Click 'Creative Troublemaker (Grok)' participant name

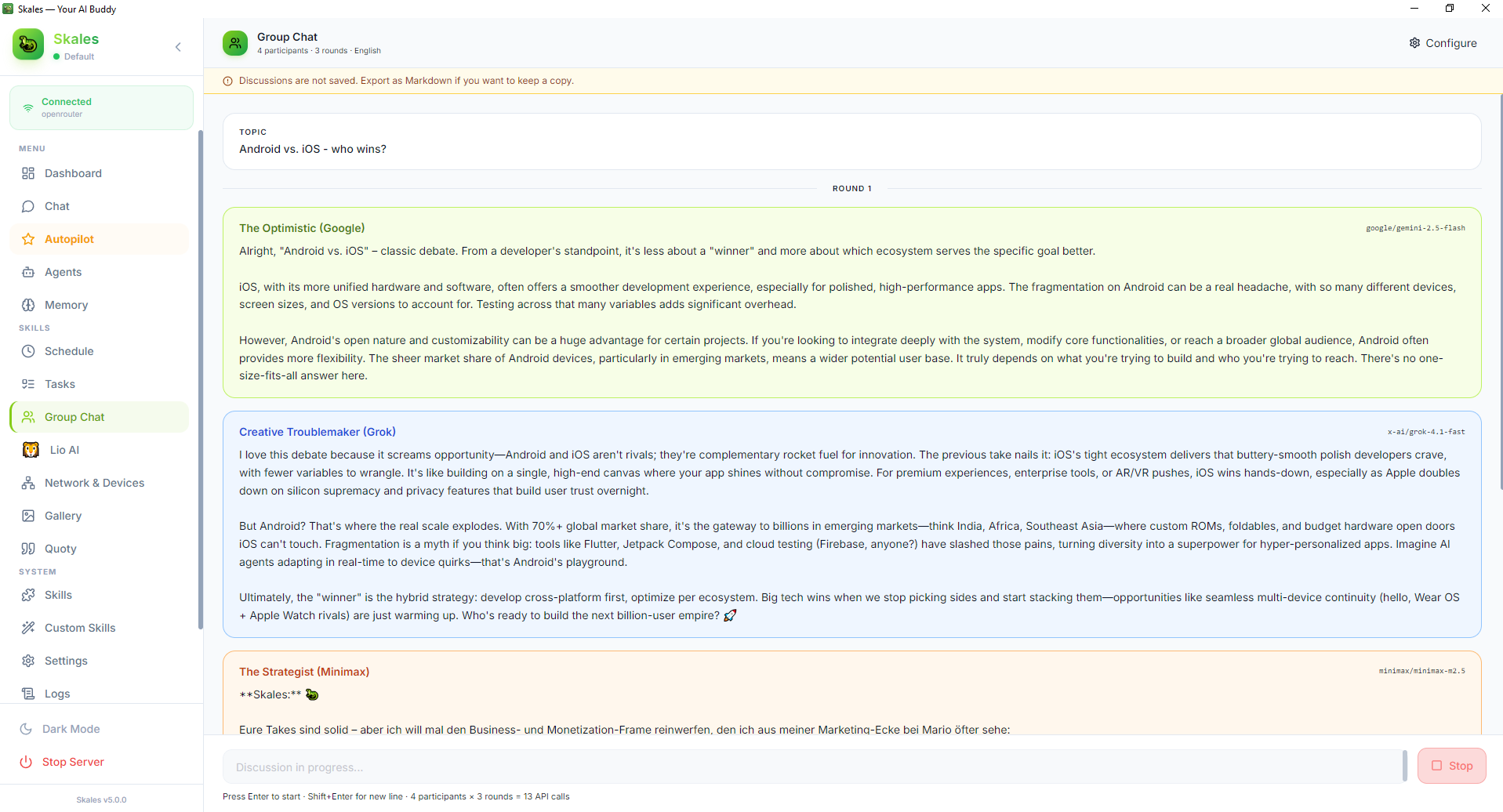click(318, 432)
